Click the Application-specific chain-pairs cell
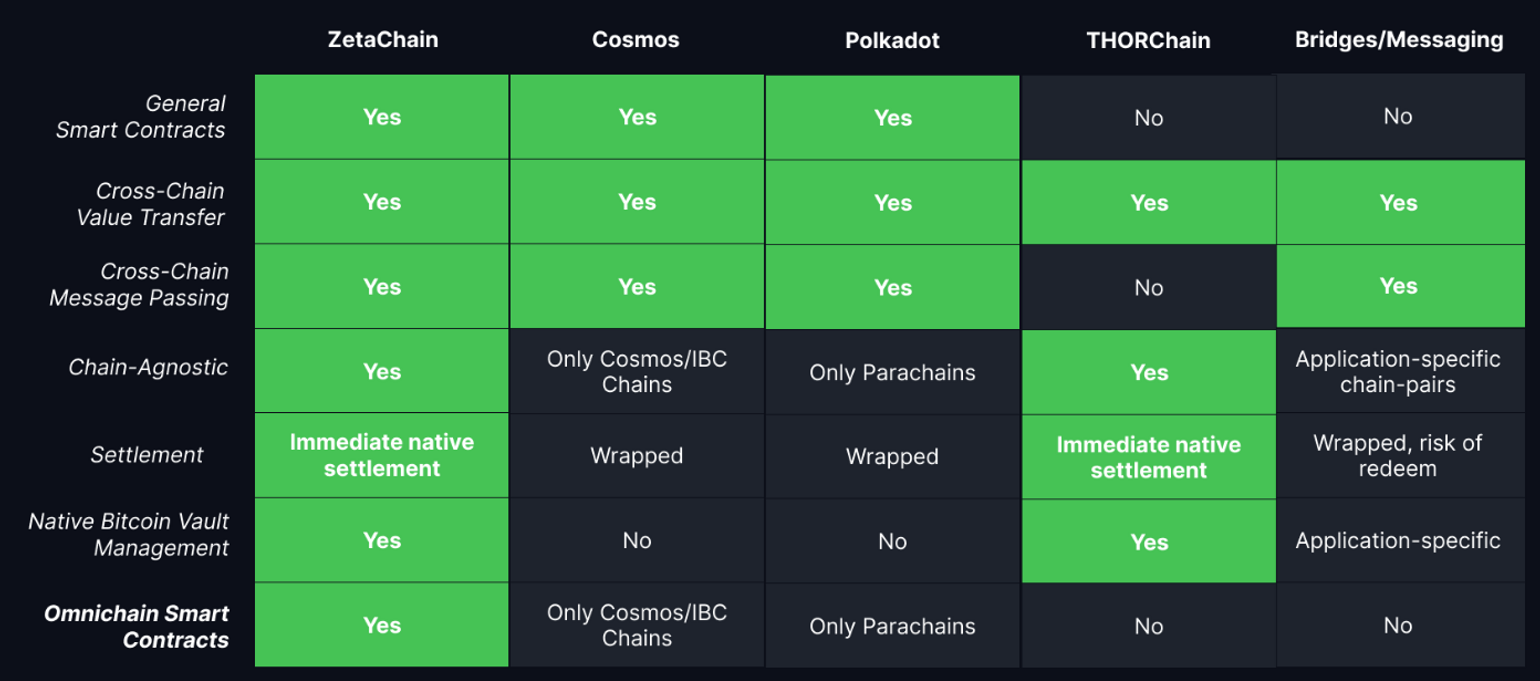1540x681 pixels. point(1398,371)
